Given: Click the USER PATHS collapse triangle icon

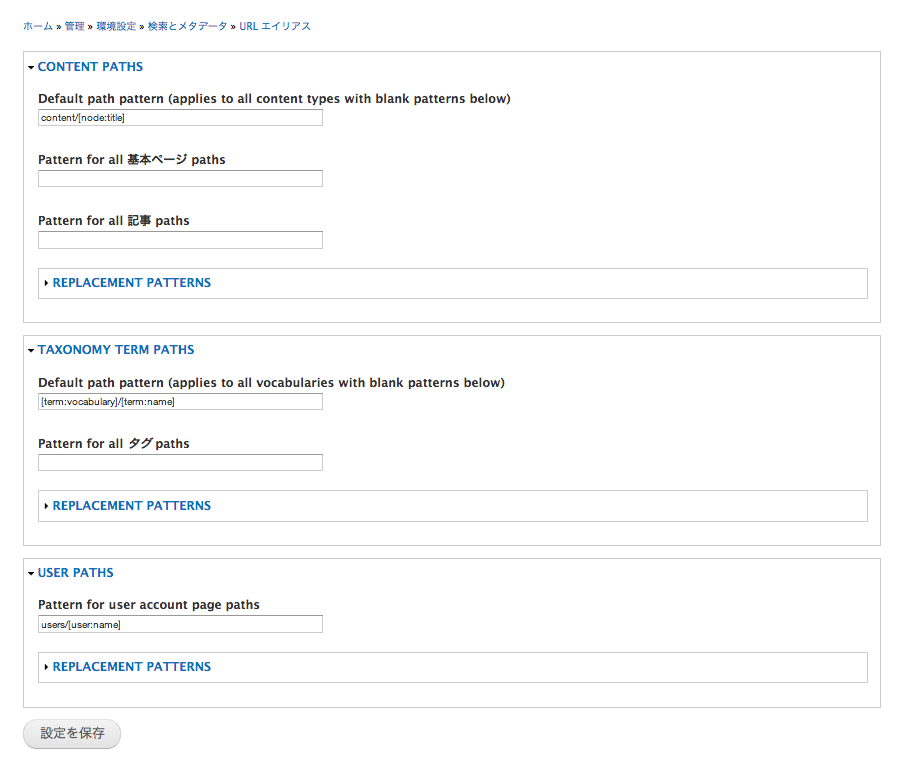Looking at the screenshot, I should tap(31, 574).
